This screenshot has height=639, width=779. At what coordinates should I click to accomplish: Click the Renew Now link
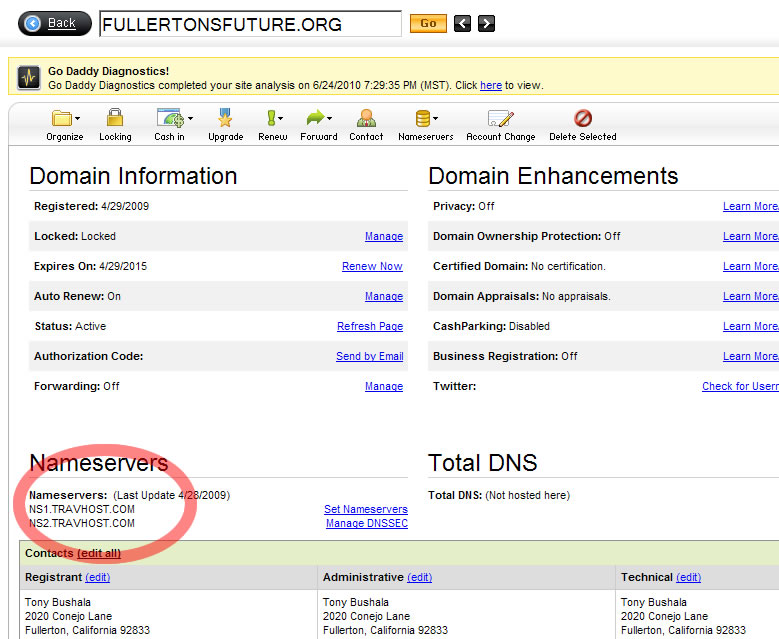point(372,266)
